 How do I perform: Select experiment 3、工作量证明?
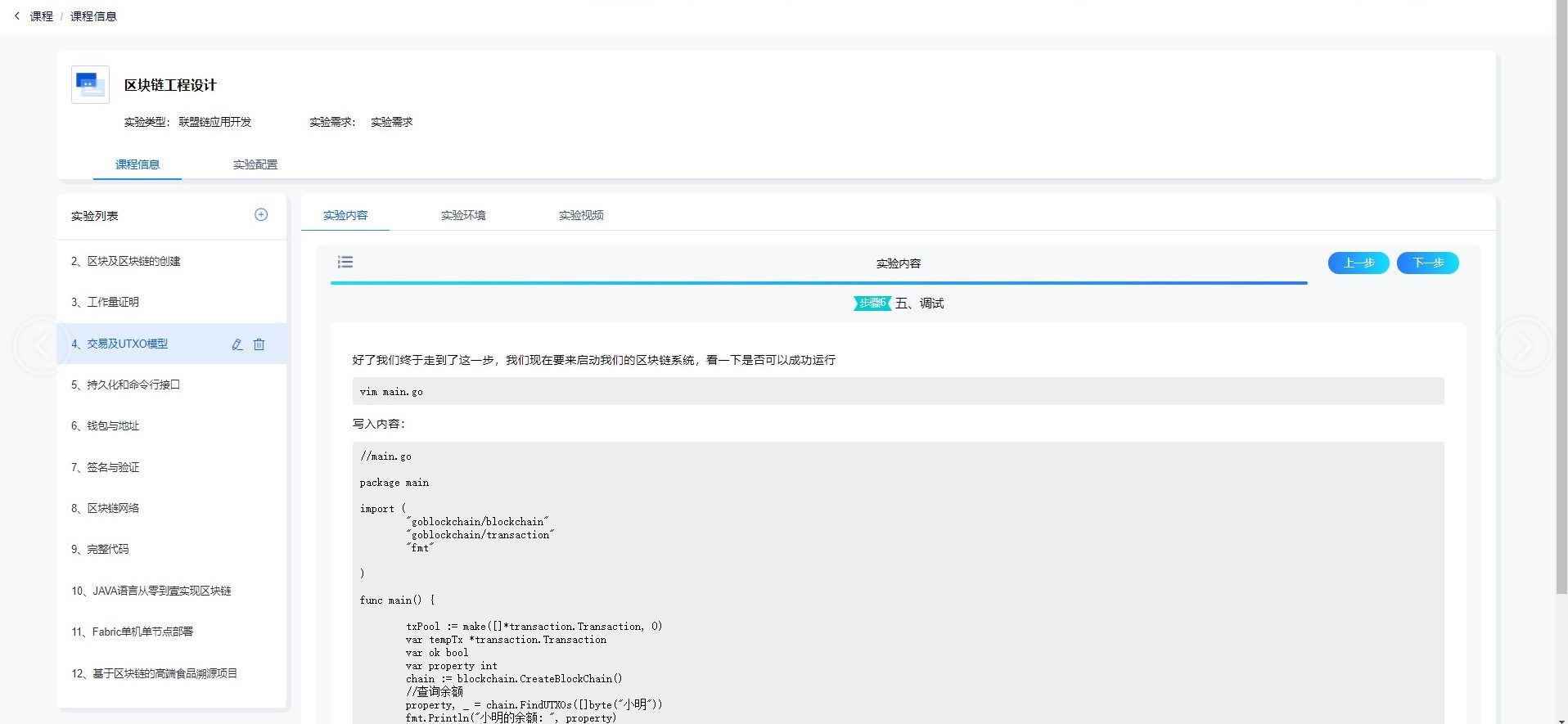171,302
